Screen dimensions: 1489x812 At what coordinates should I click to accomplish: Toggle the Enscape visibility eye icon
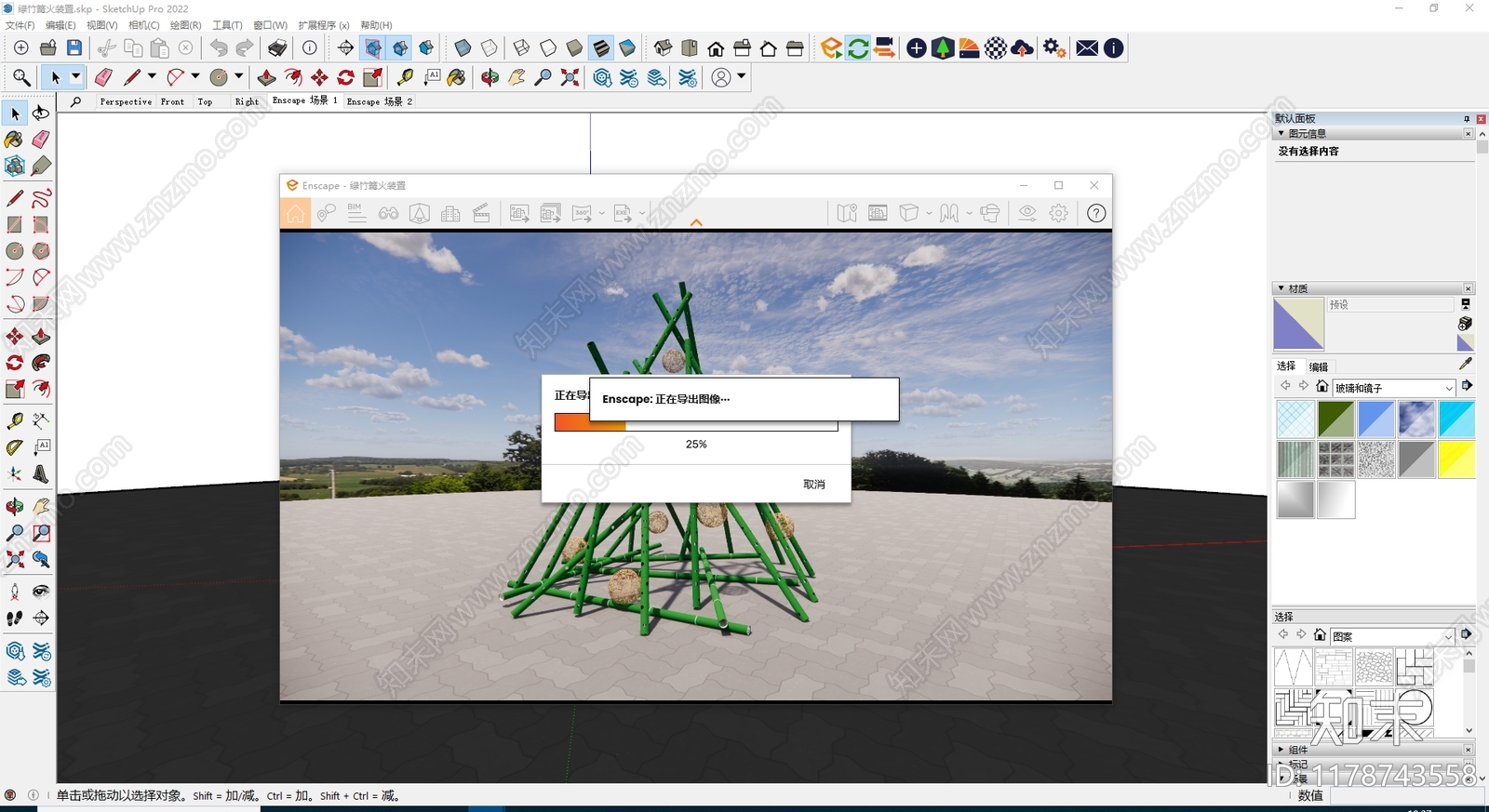coord(1027,213)
